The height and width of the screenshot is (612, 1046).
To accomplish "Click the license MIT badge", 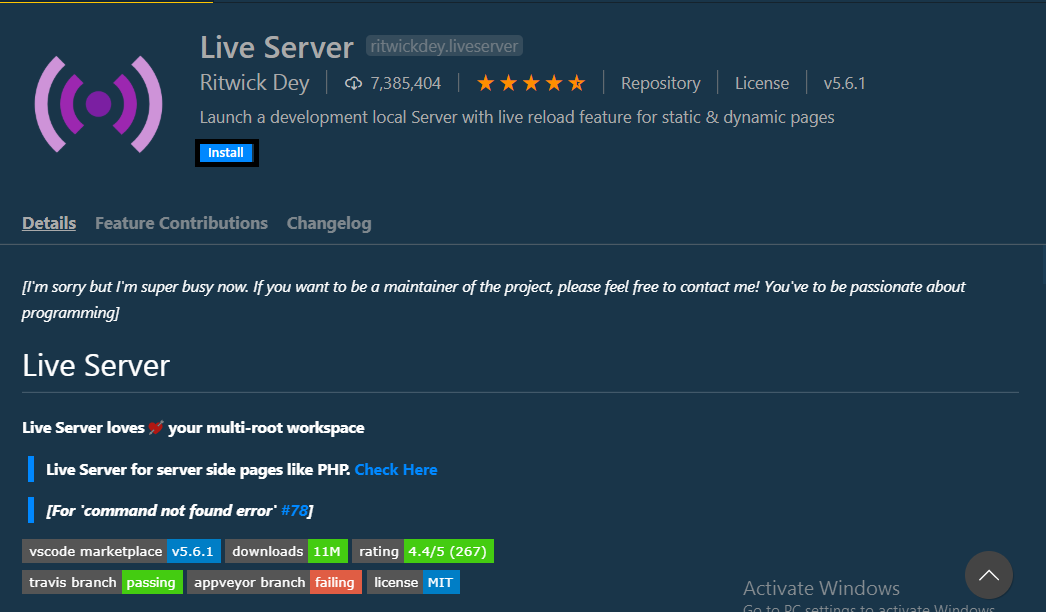I will (413, 582).
